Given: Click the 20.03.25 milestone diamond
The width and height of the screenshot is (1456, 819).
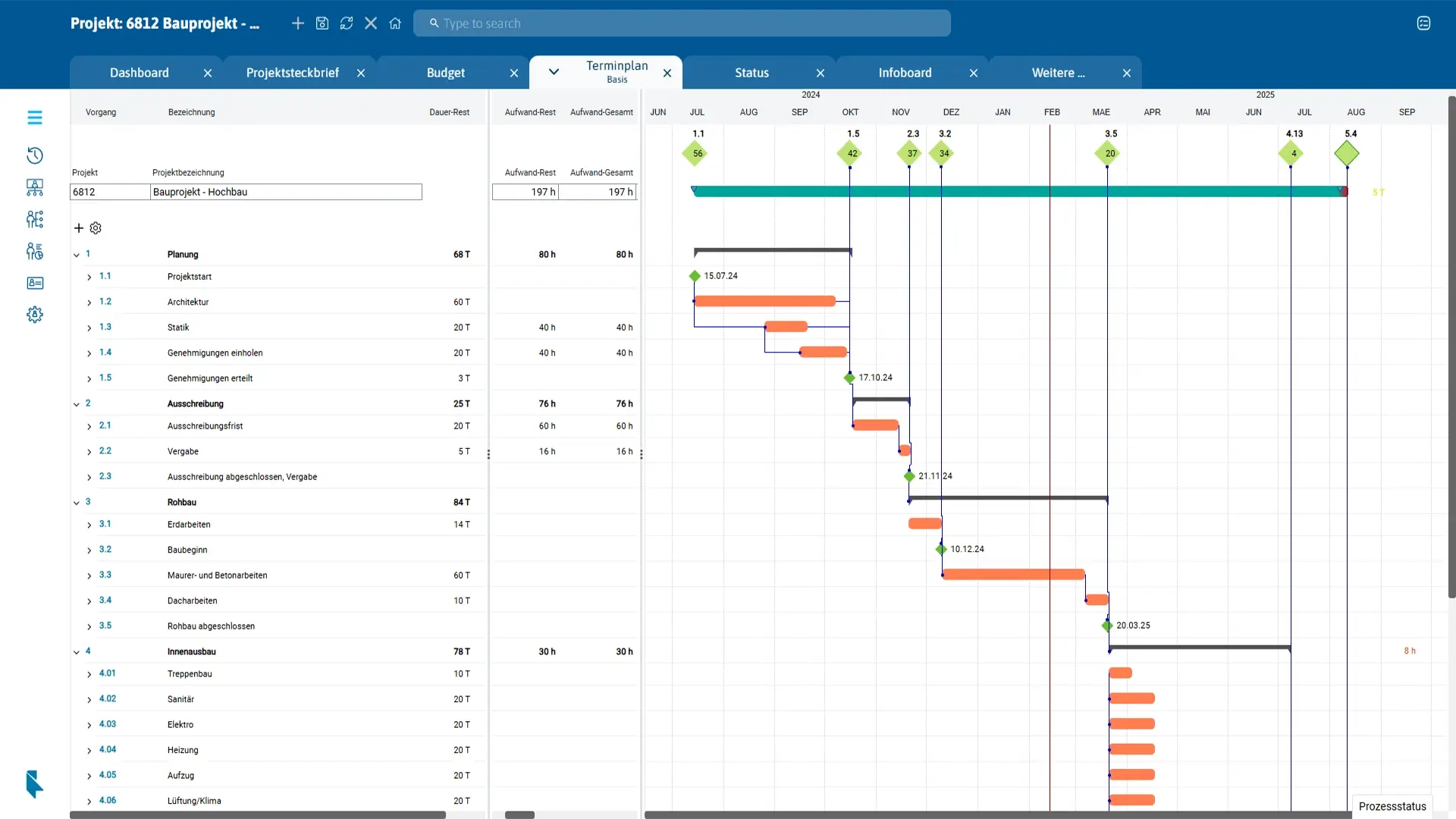Looking at the screenshot, I should 1107,625.
